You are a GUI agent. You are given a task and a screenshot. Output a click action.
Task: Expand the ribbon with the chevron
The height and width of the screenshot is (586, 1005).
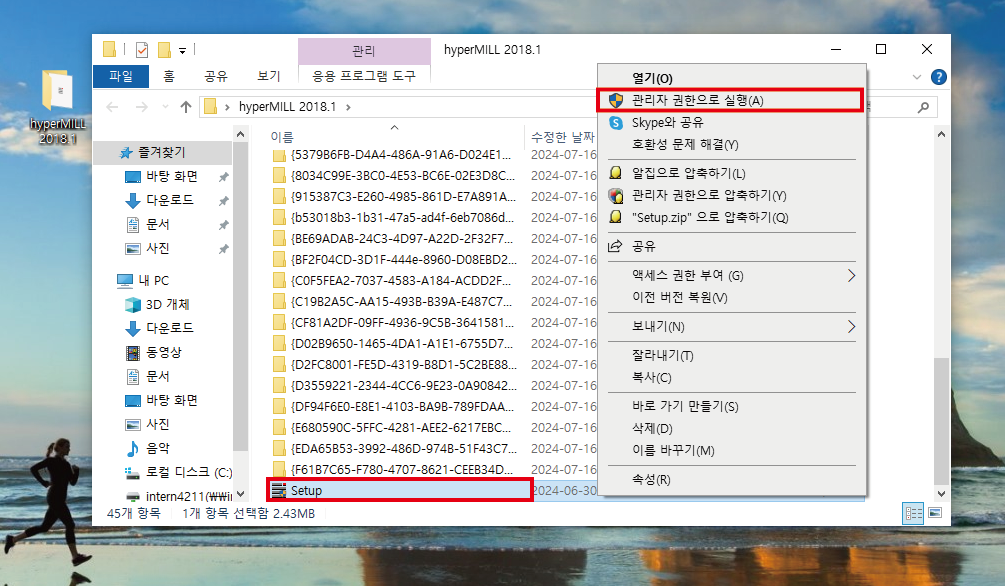click(917, 77)
